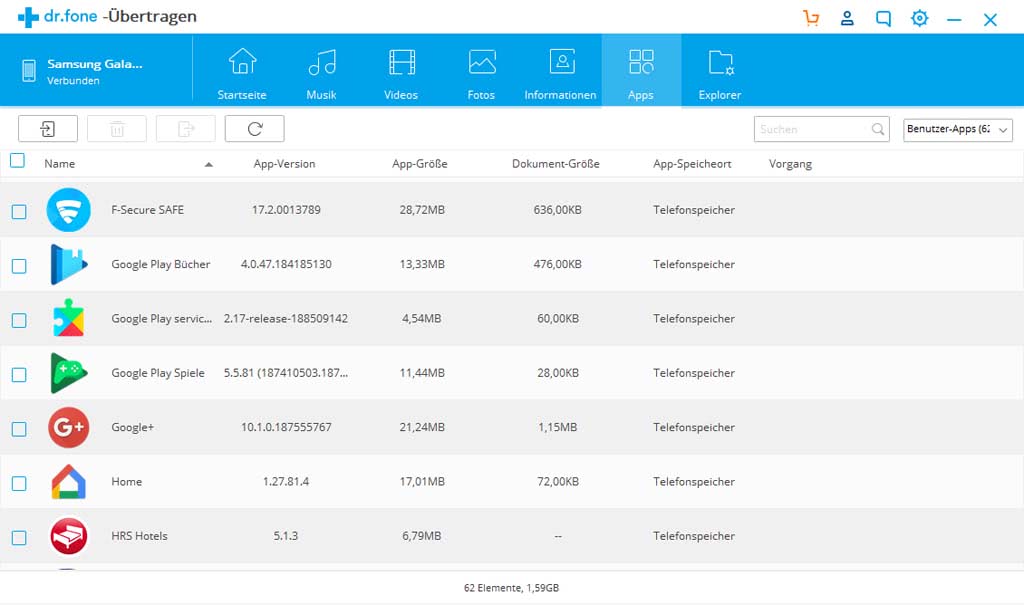Image resolution: width=1024 pixels, height=605 pixels.
Task: Open the Musik section icon
Action: 321,63
